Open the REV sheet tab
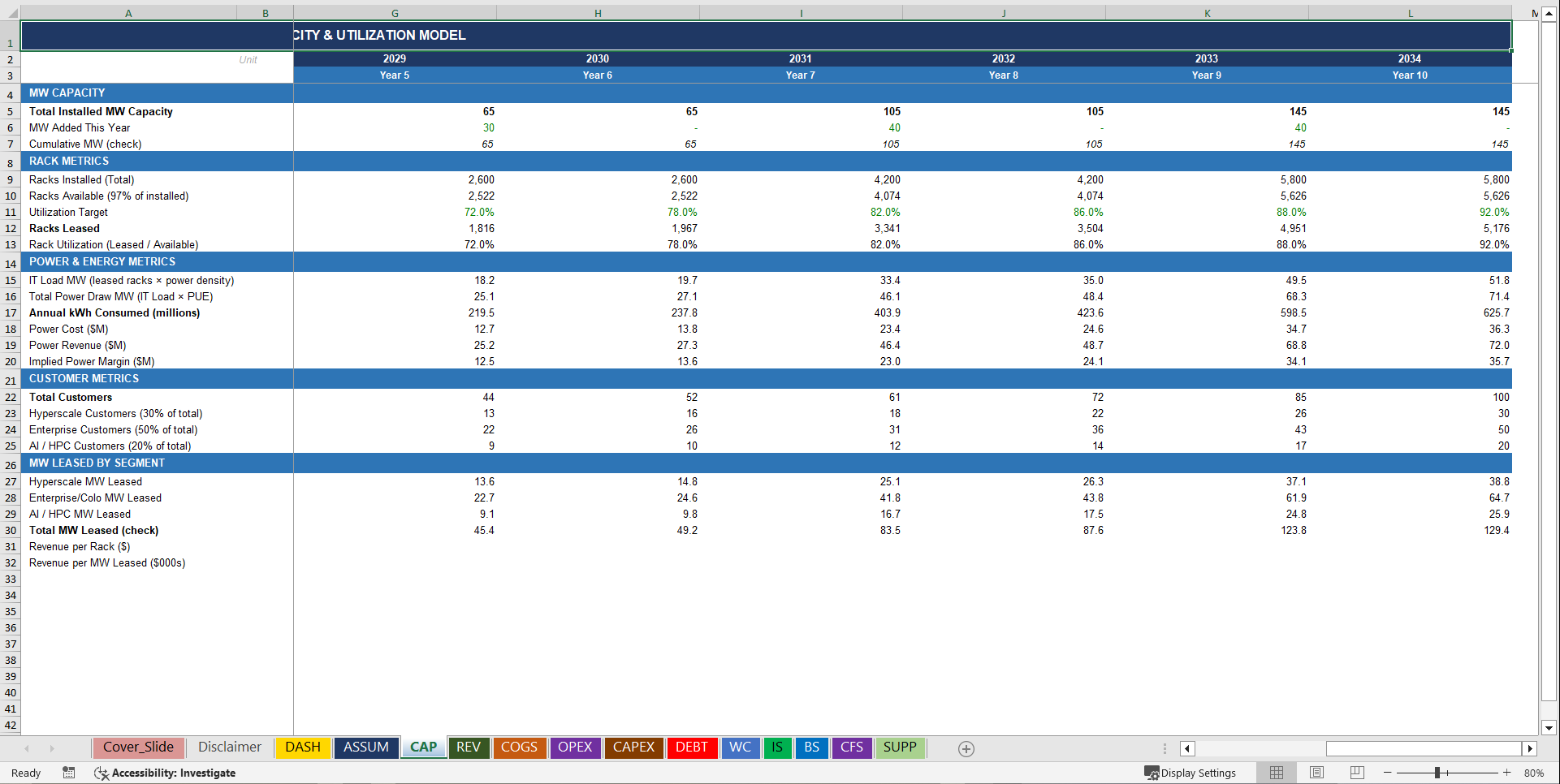Screen dimensions: 1560x784 point(469,747)
